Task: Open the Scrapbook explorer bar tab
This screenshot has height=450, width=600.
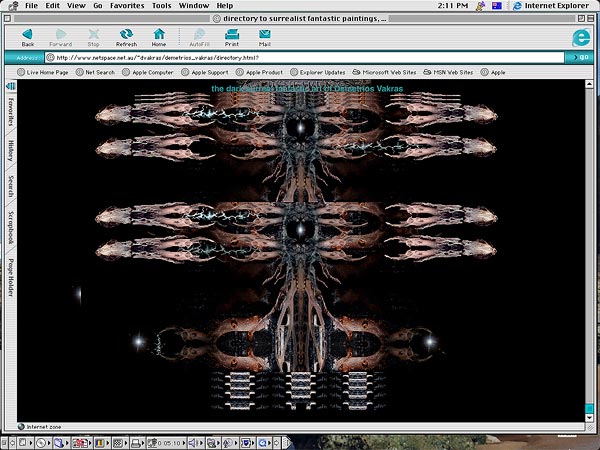Action: pos(11,228)
